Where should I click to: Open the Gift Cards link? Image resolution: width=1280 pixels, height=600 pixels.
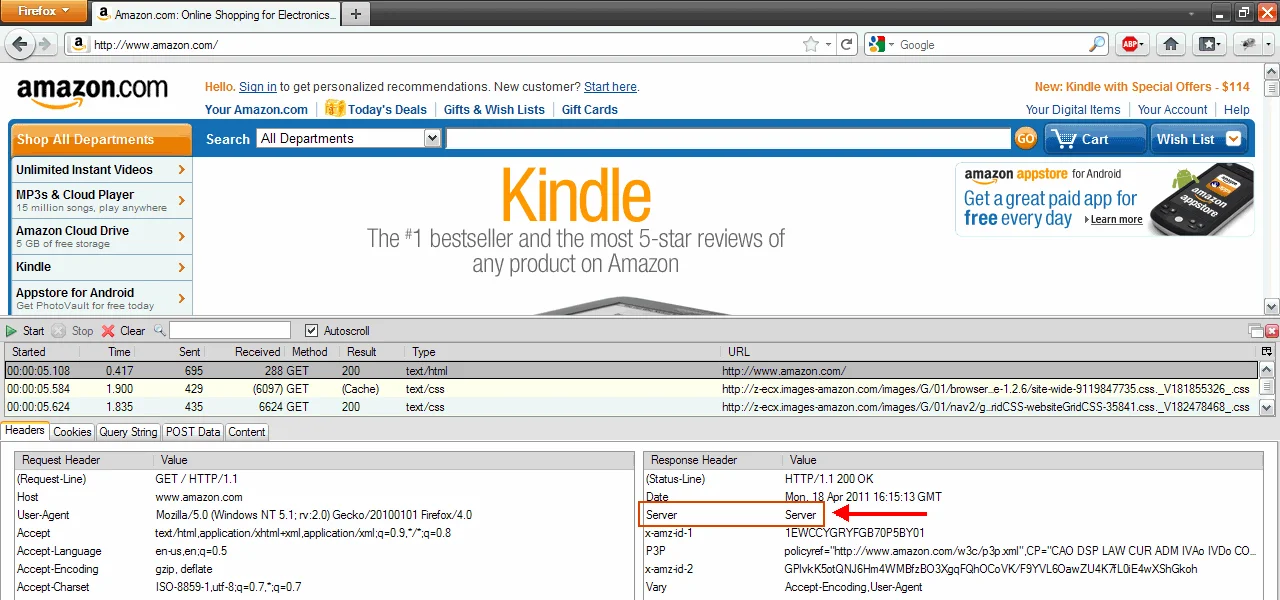(589, 110)
